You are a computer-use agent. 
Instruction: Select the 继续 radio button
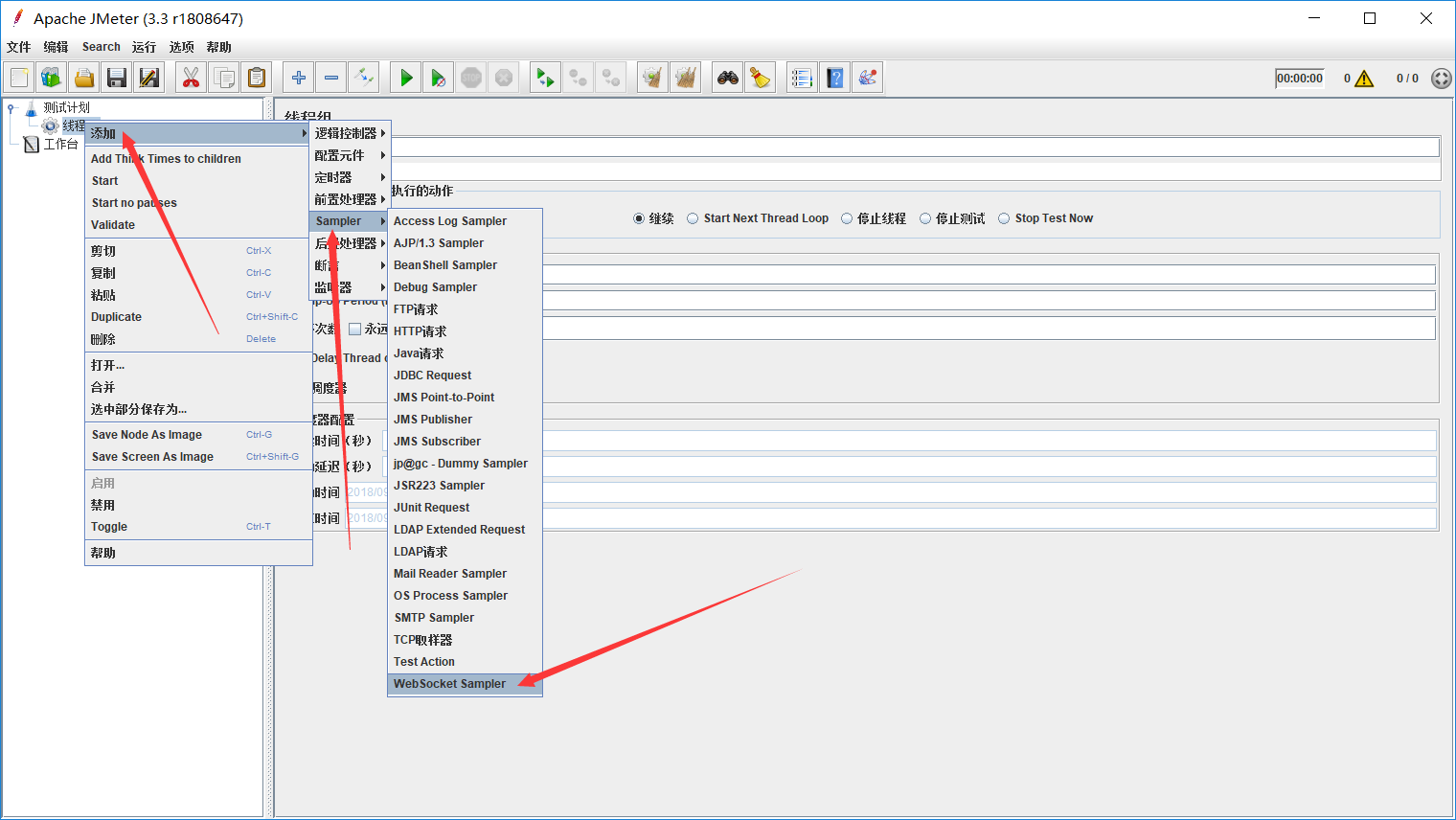(639, 218)
